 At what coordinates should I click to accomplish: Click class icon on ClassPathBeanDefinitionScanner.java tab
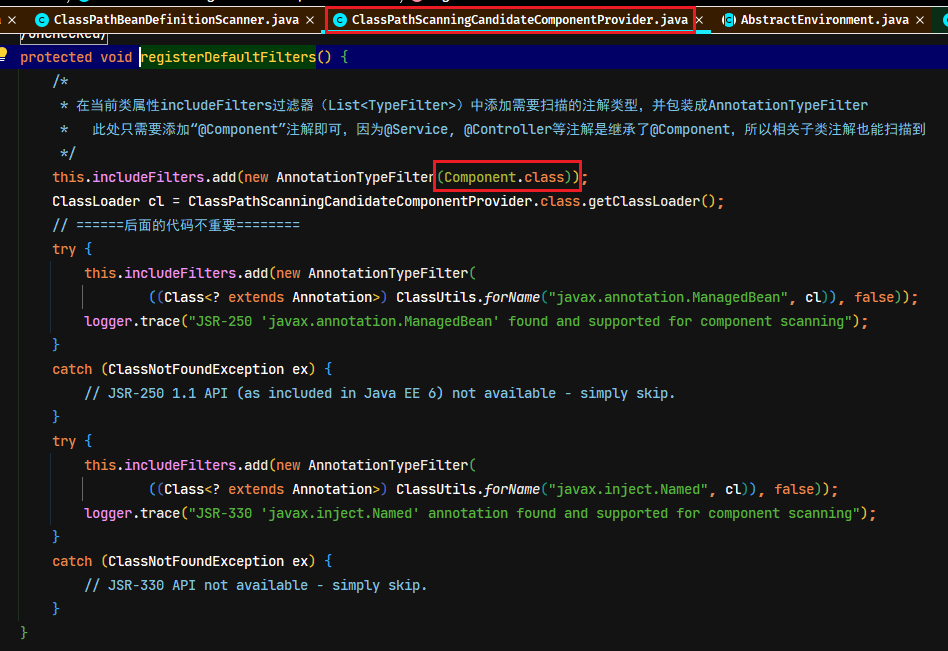click(x=42, y=20)
